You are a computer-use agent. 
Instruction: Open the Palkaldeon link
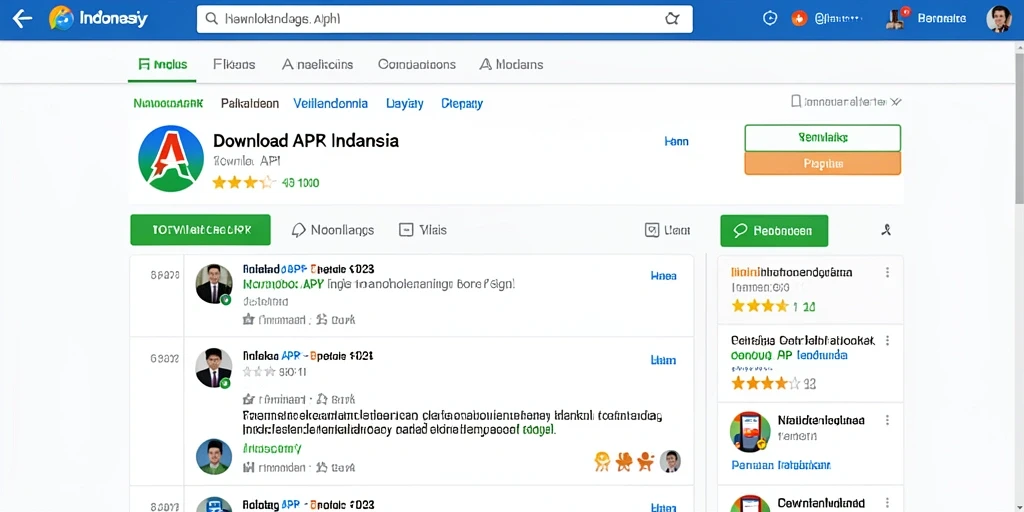coord(249,103)
